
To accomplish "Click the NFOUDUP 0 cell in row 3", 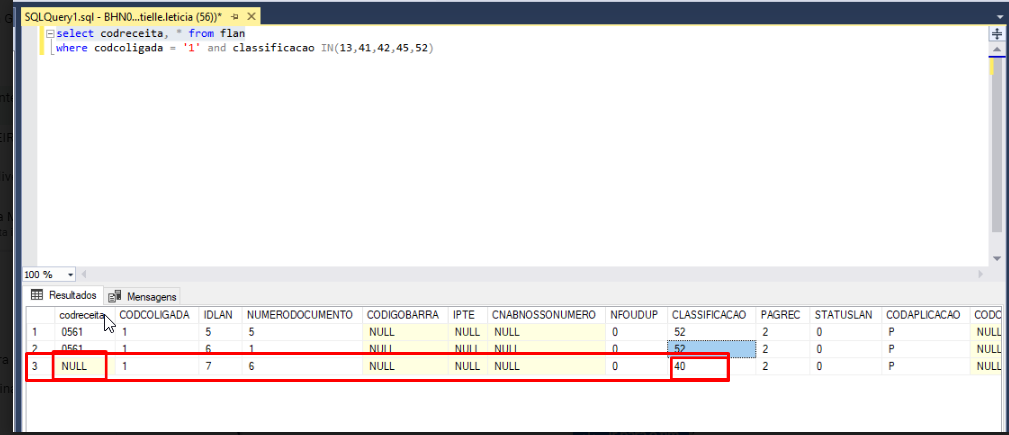I will [x=636, y=366].
